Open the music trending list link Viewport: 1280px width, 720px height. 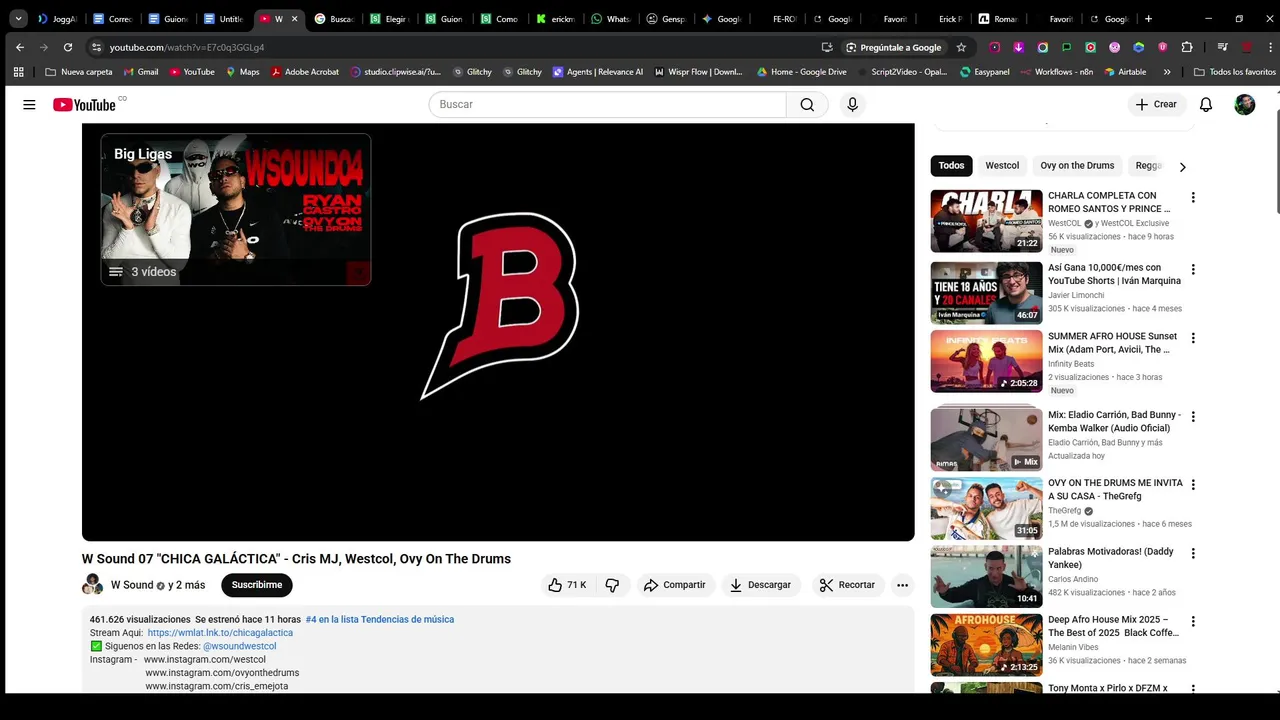point(380,620)
